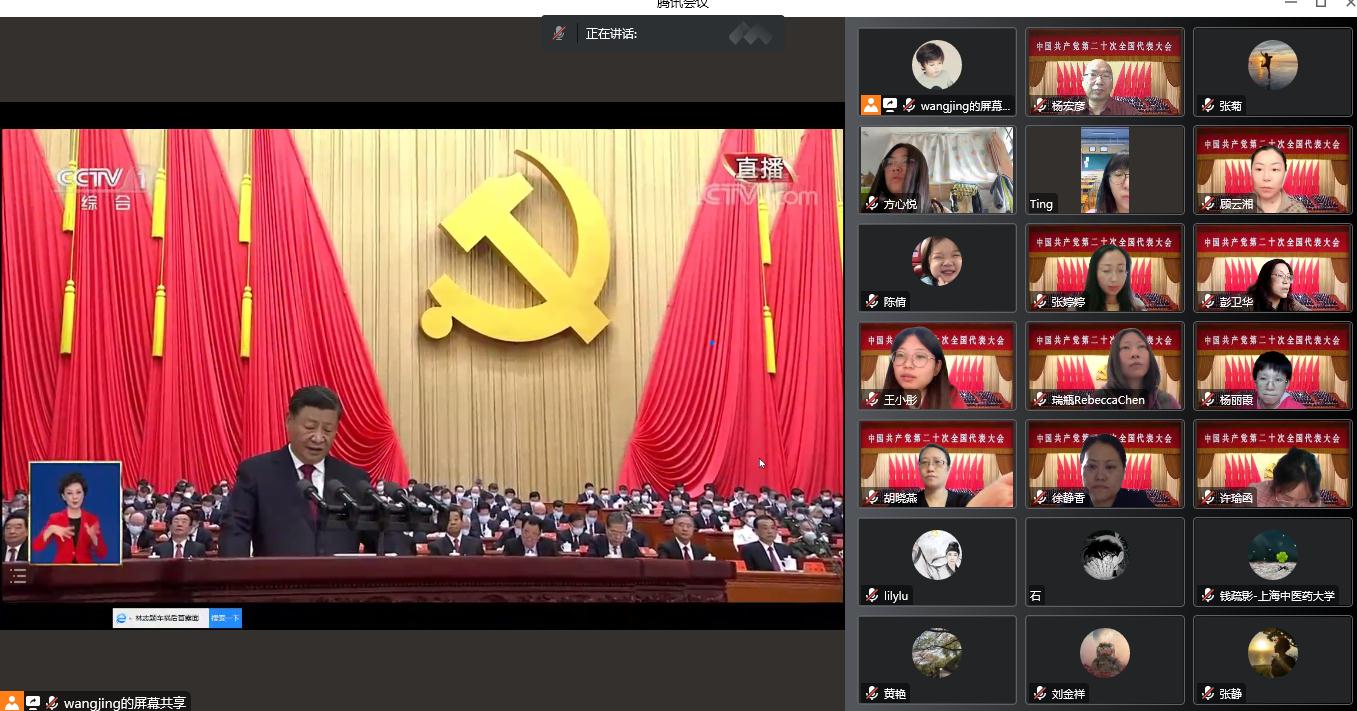Screen dimensions: 1357x711
Task: Click the orange host icon on wangjing's tile
Action: [870, 105]
